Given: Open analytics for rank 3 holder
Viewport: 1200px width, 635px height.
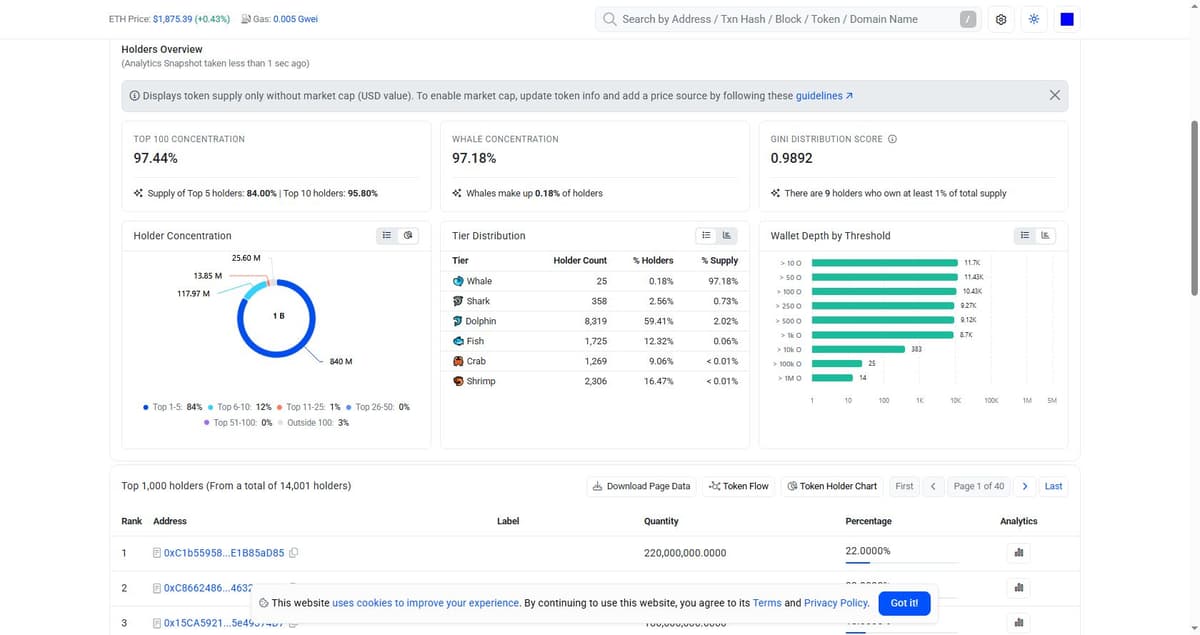Looking at the screenshot, I should point(1019,623).
